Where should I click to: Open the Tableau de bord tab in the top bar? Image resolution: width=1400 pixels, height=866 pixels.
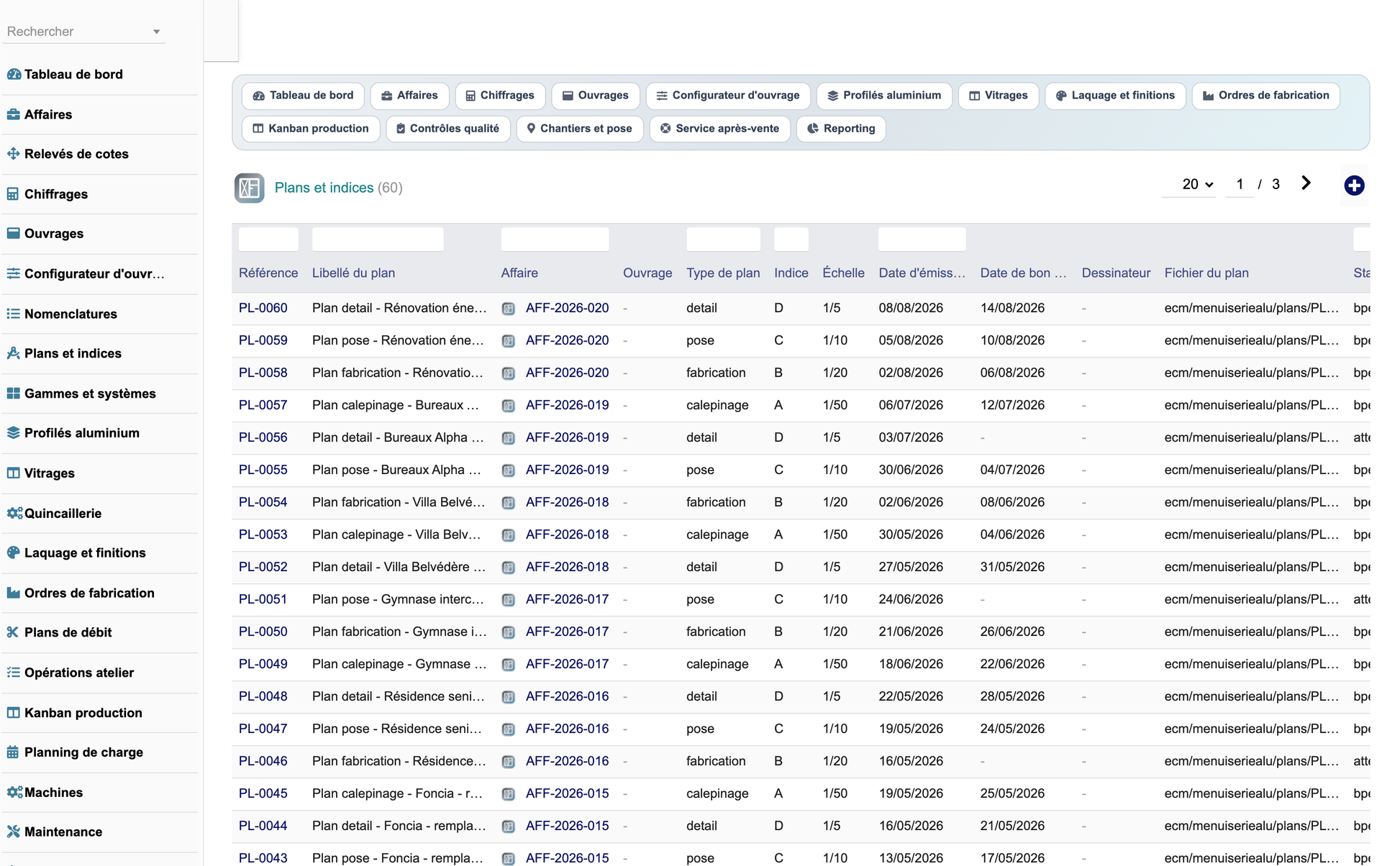(x=303, y=96)
